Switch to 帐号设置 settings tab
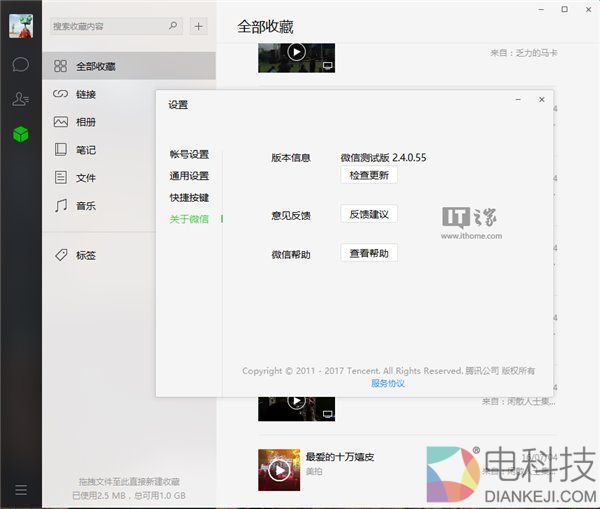Screen dimensions: 600x509 coord(189,154)
